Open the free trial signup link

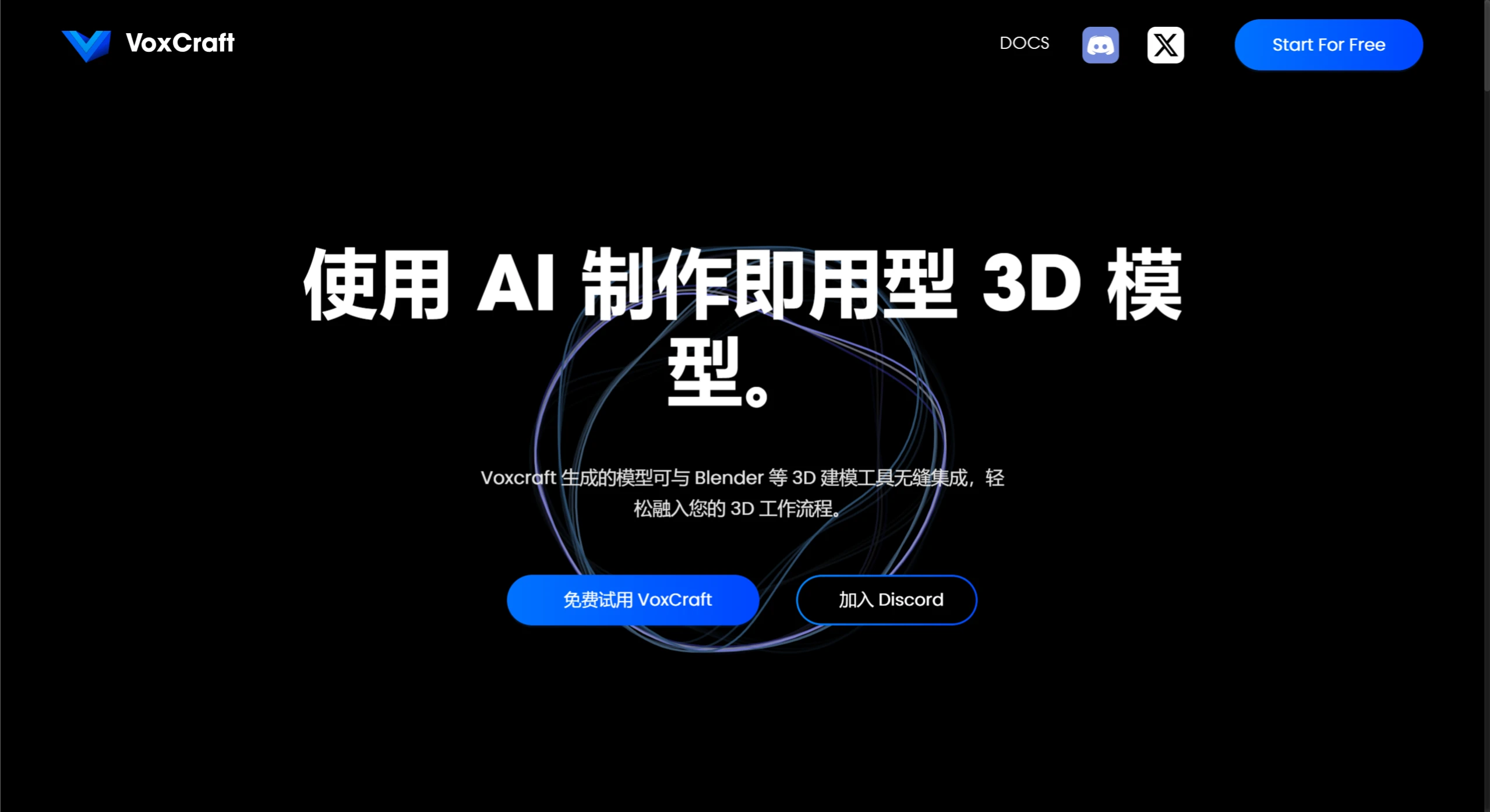[x=633, y=599]
